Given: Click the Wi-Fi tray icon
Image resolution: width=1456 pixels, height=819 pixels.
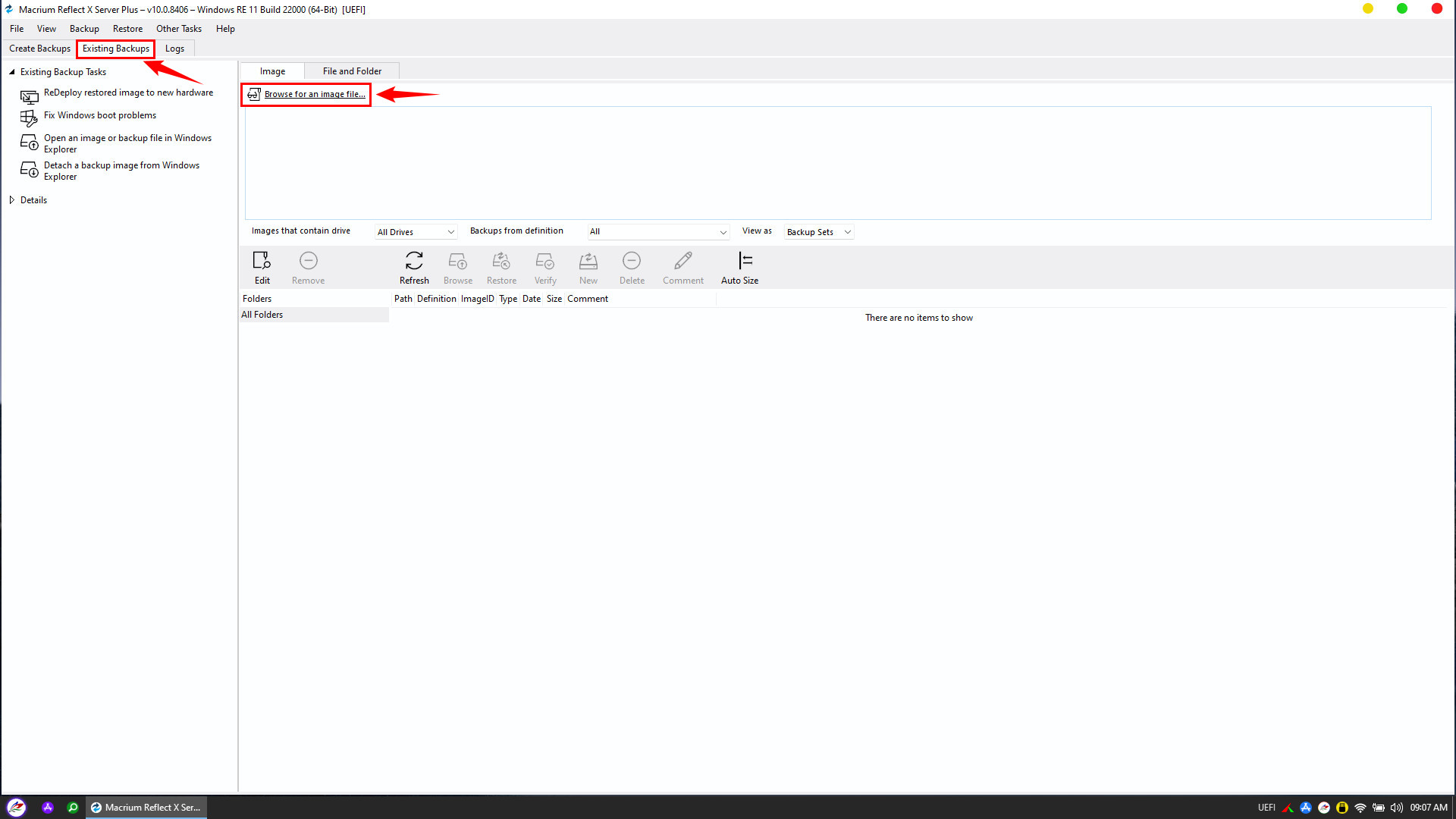Looking at the screenshot, I should click(1360, 808).
